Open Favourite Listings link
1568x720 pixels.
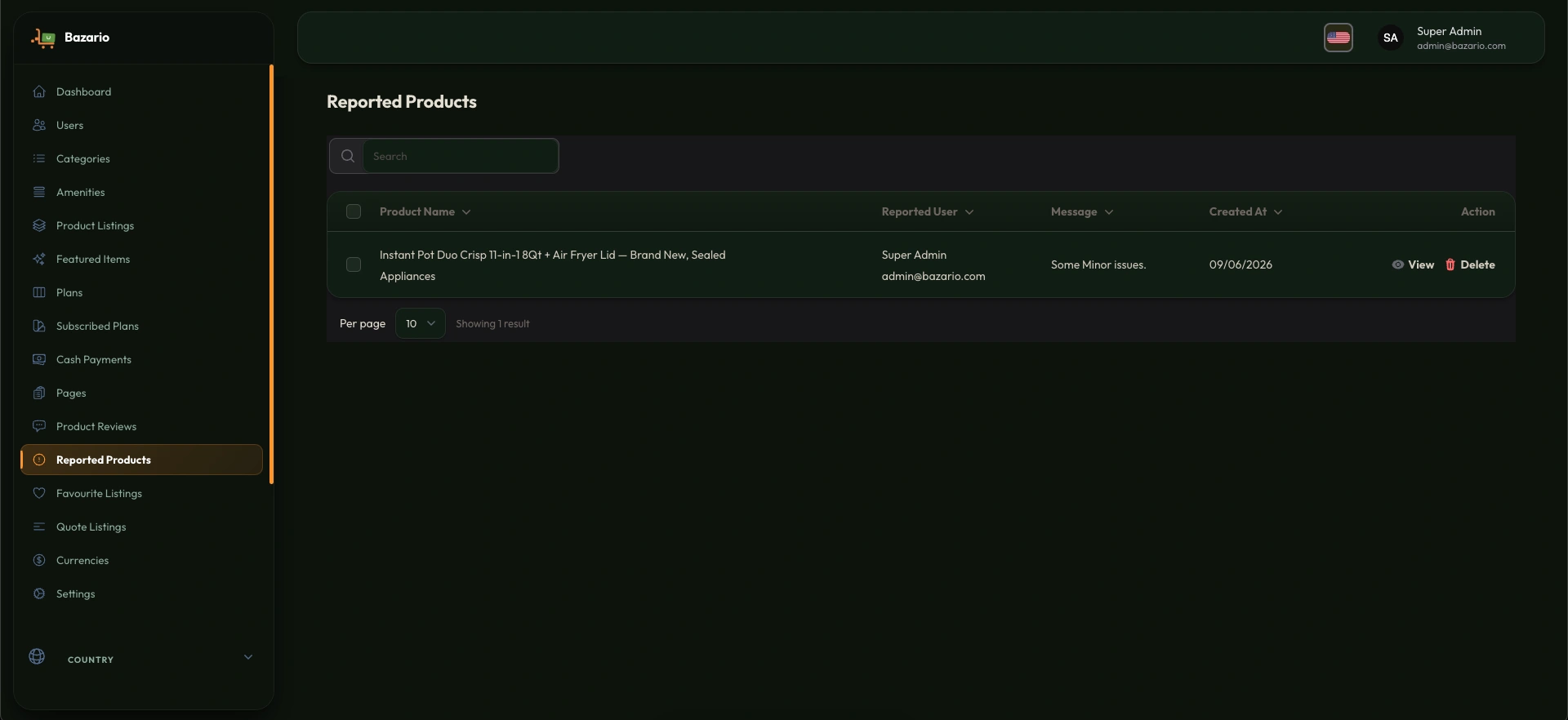click(x=142, y=493)
